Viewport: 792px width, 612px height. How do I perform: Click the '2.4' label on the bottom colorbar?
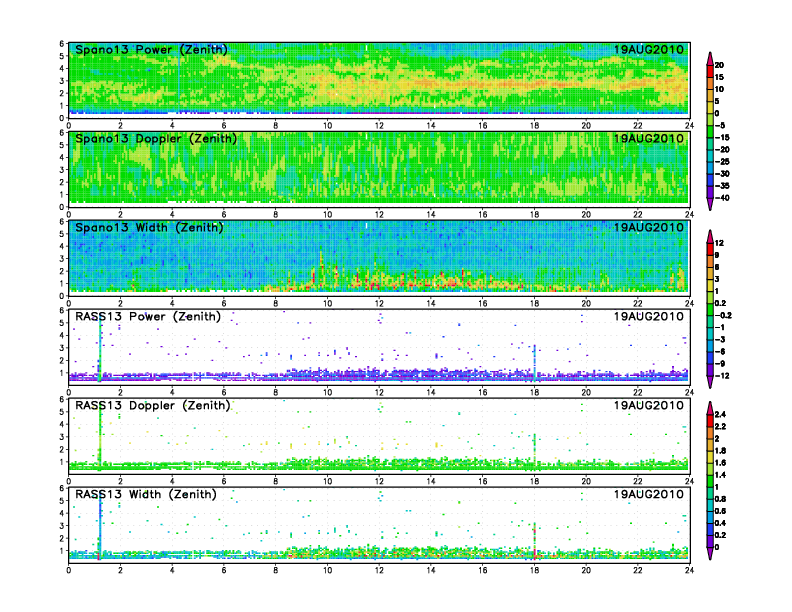pyautogui.click(x=720, y=415)
